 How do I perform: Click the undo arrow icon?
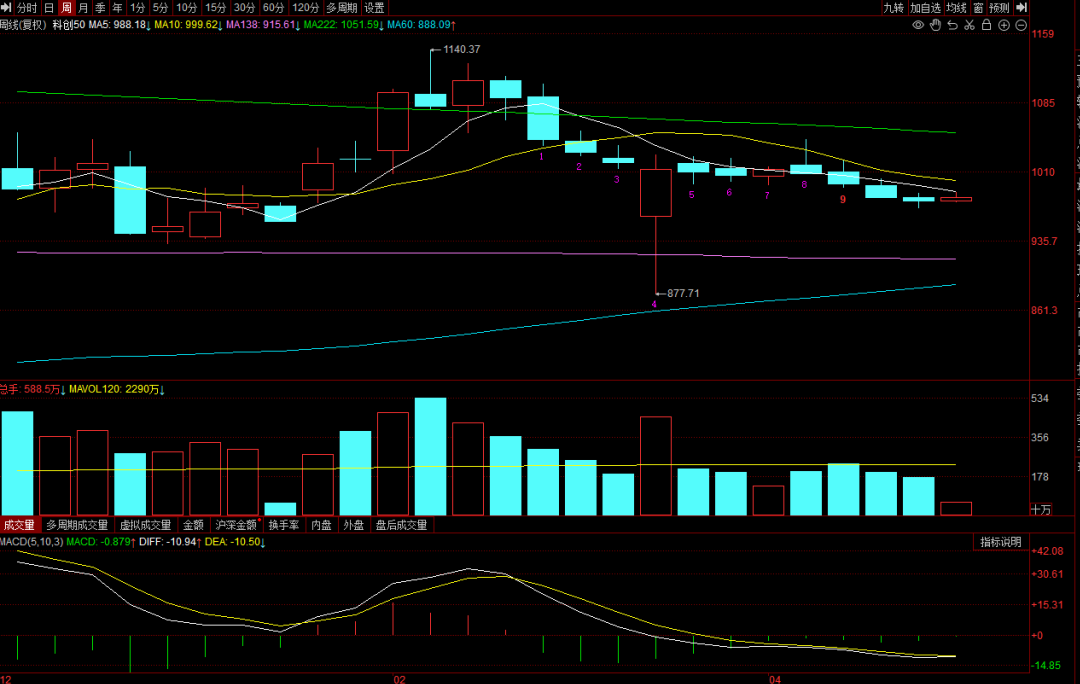click(x=953, y=25)
